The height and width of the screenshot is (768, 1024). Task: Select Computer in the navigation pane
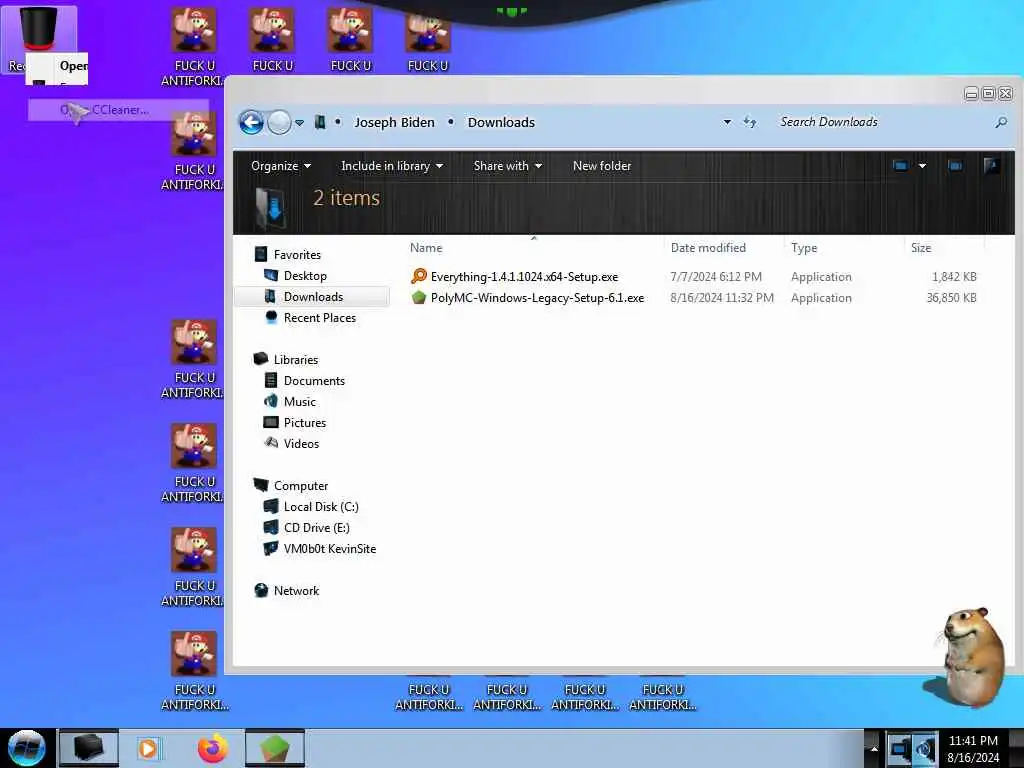(x=300, y=486)
